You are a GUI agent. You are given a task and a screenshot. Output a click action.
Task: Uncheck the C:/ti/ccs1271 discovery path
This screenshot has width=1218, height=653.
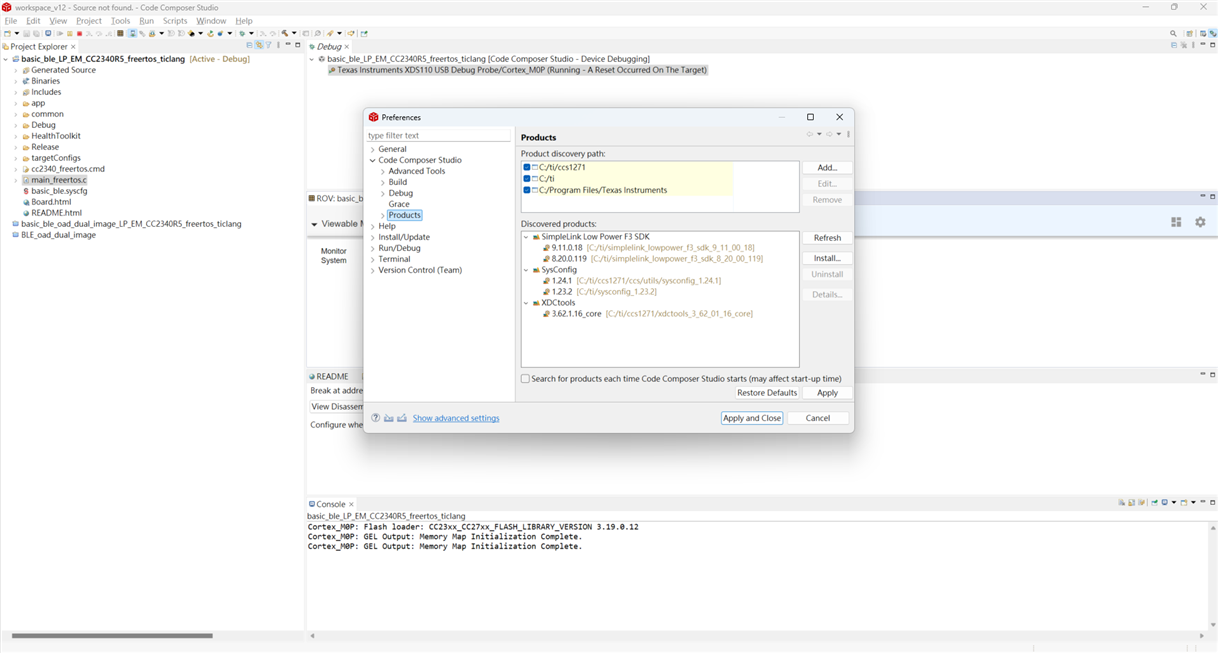pyautogui.click(x=527, y=167)
